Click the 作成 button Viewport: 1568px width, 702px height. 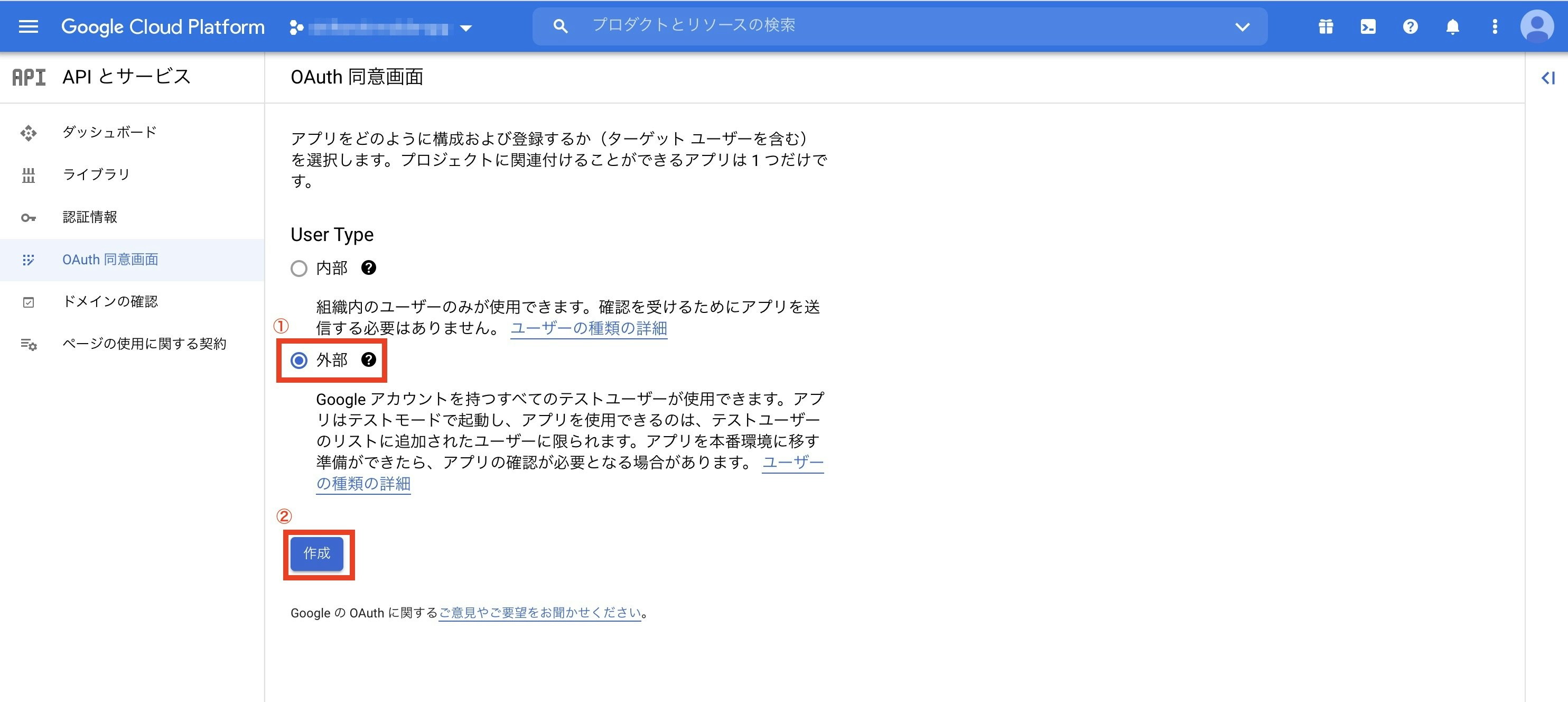pos(316,553)
